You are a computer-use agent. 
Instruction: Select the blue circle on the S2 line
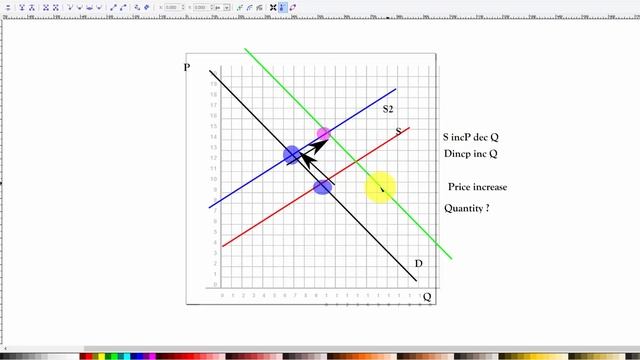(291, 155)
